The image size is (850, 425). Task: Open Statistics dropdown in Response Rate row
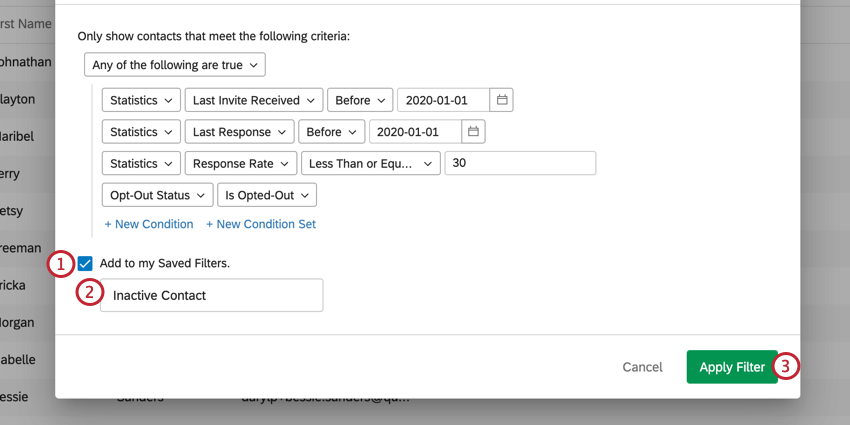click(141, 163)
